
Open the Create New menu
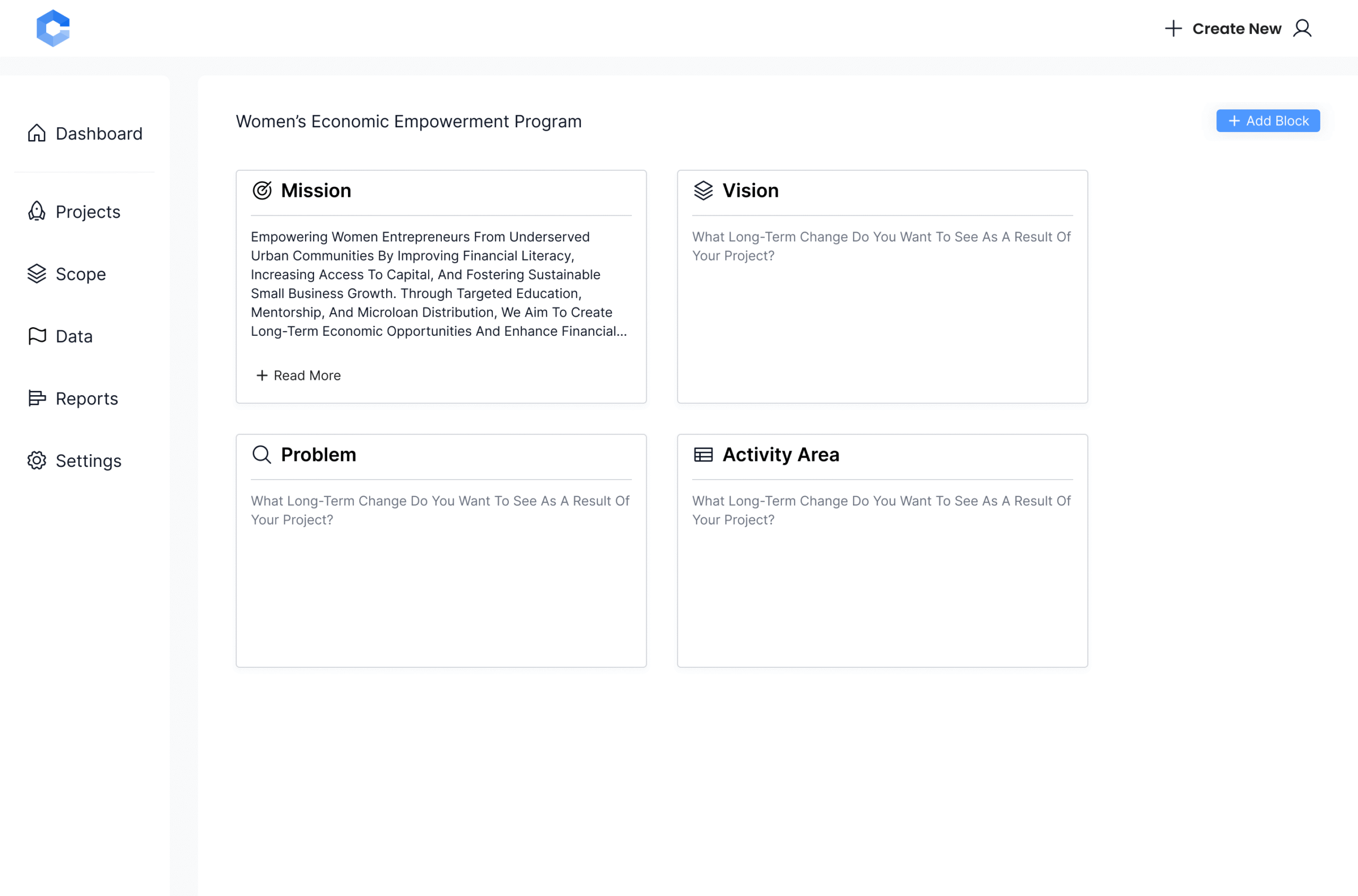[x=1223, y=28]
